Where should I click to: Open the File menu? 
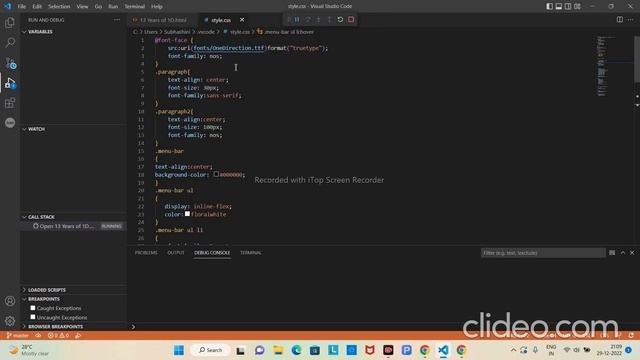pyautogui.click(x=22, y=6)
